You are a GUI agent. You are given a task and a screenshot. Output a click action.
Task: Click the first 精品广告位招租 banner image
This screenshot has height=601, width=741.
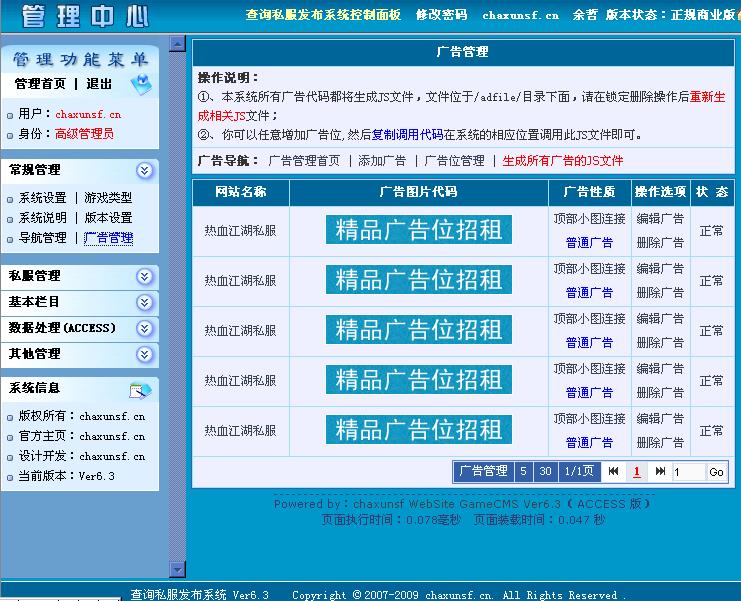(x=418, y=230)
